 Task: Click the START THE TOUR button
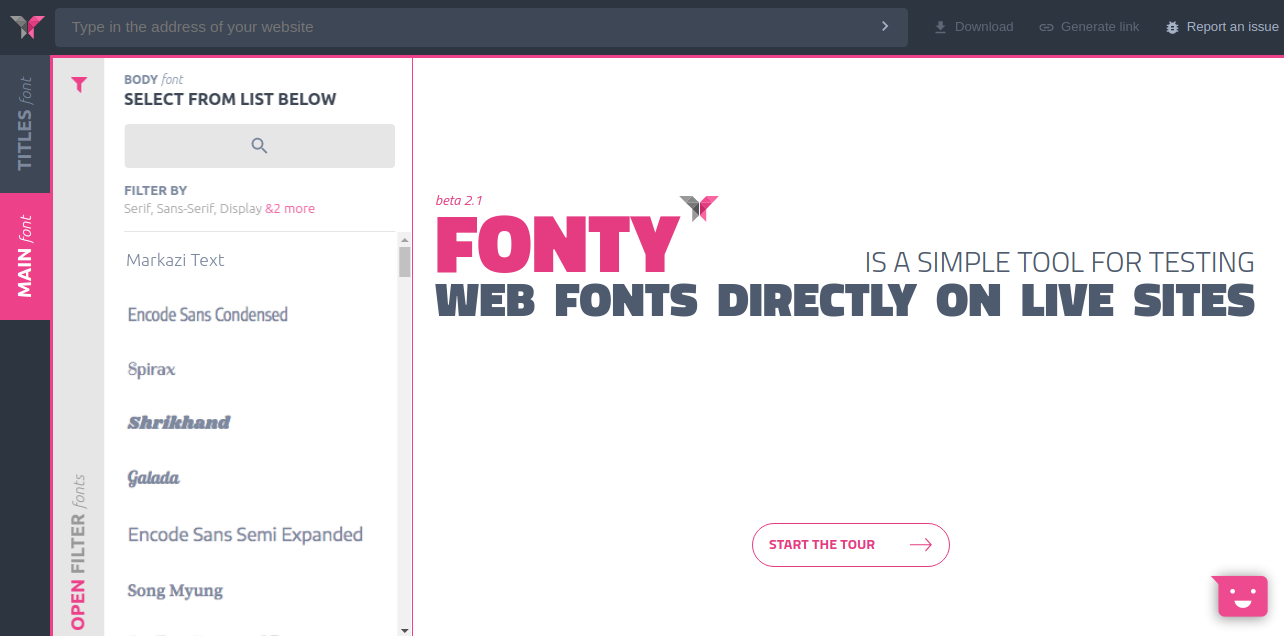(850, 545)
